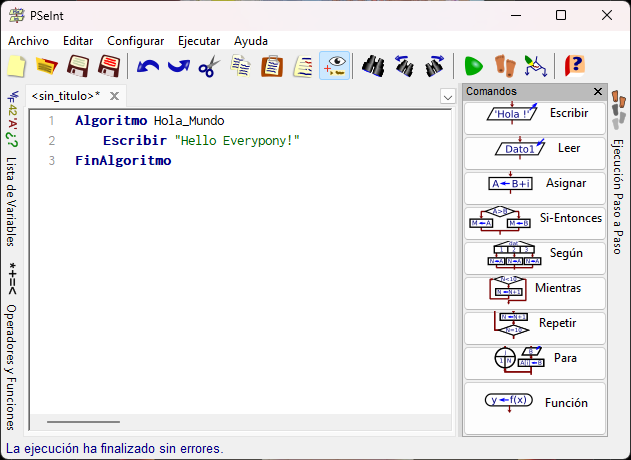
Task: Toggle the eye command-help toolbar button
Action: point(334,66)
